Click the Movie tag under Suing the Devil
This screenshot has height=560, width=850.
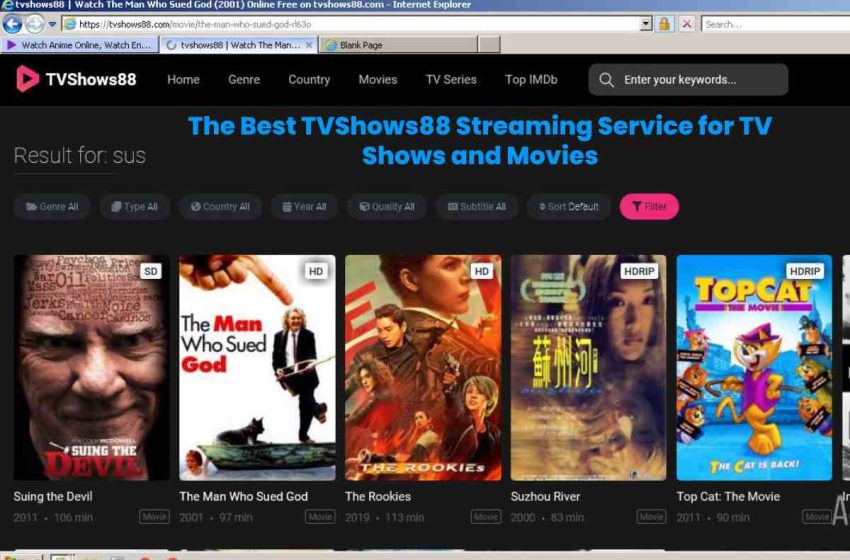click(154, 517)
